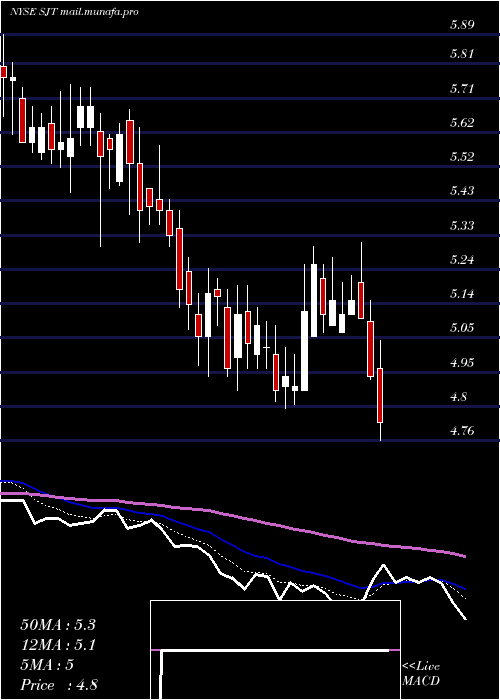
Task: Click the 5.62 price axis label
Action: click(462, 122)
